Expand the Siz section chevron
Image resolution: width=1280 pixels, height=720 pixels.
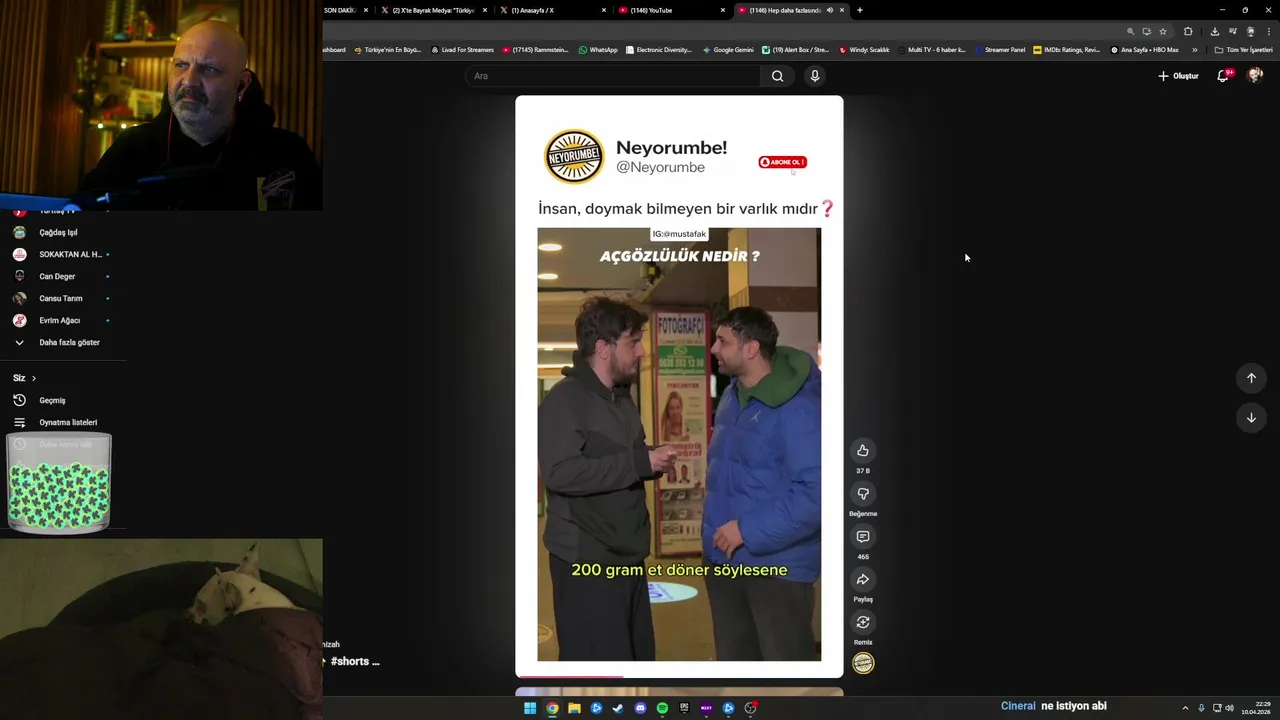[33, 378]
